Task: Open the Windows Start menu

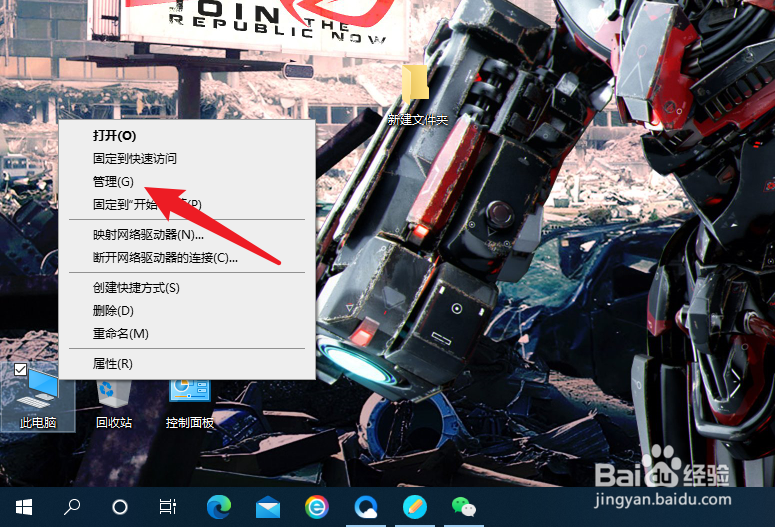Action: [24, 507]
